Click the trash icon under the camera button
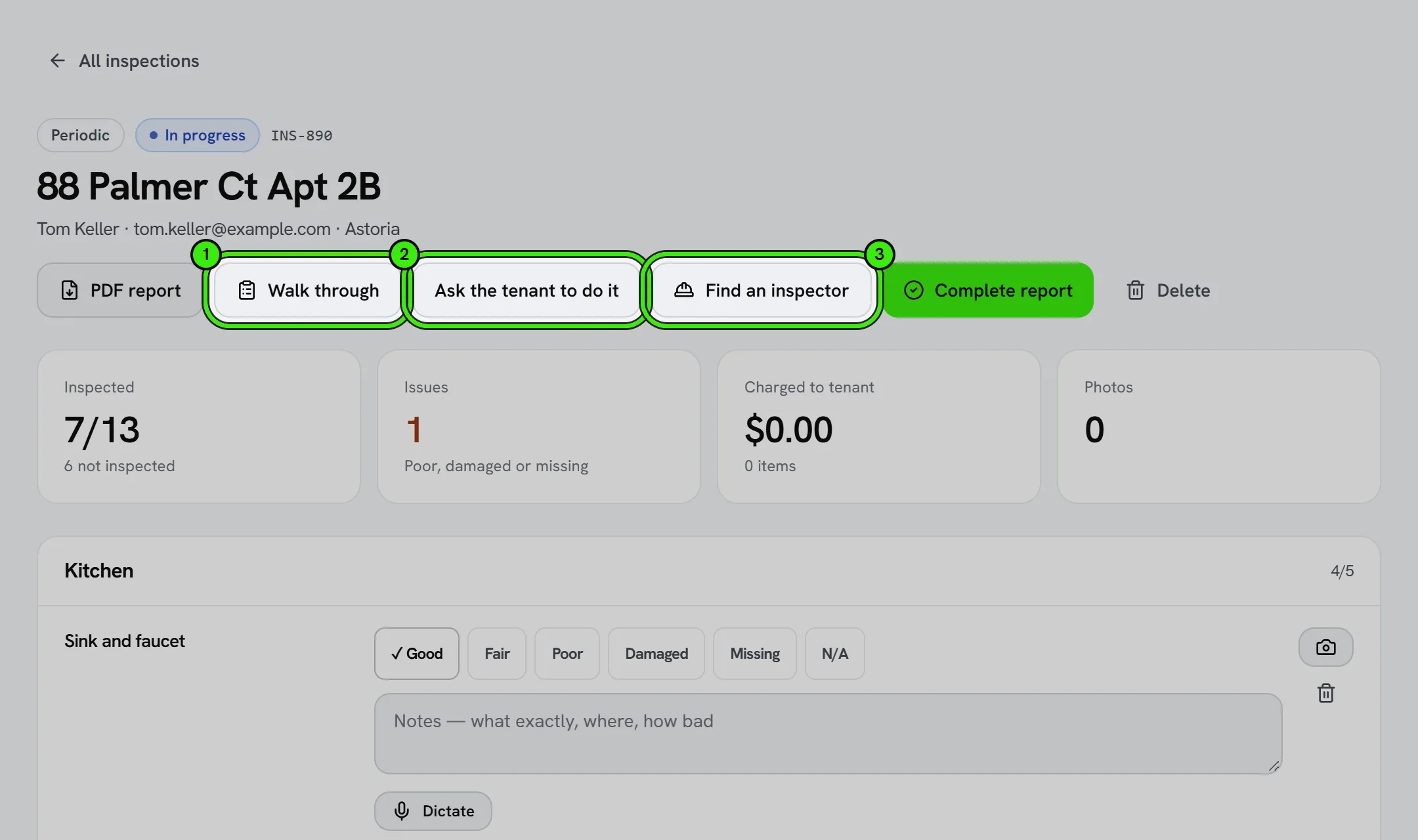 pos(1325,693)
